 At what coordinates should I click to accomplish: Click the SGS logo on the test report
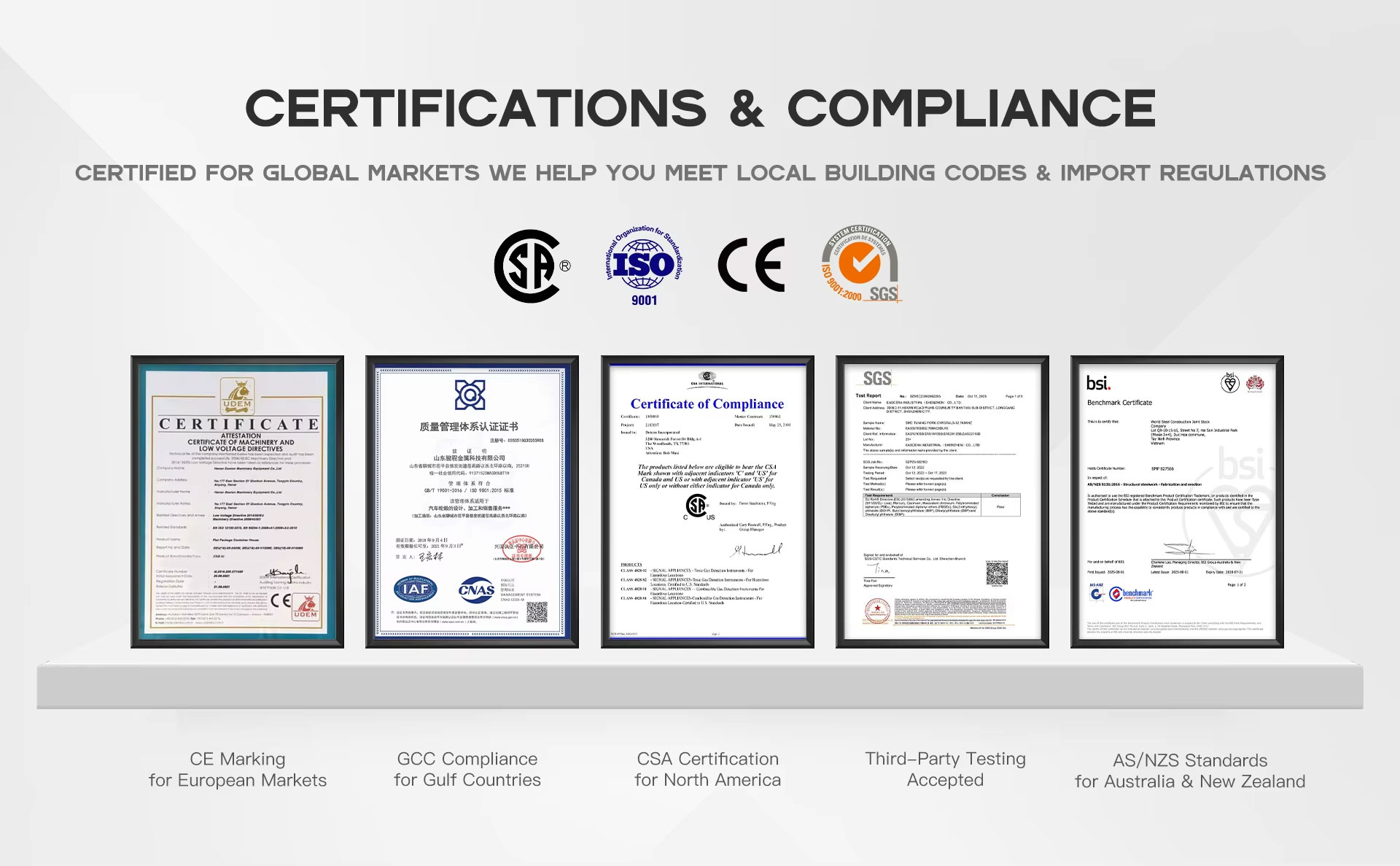coord(877,378)
